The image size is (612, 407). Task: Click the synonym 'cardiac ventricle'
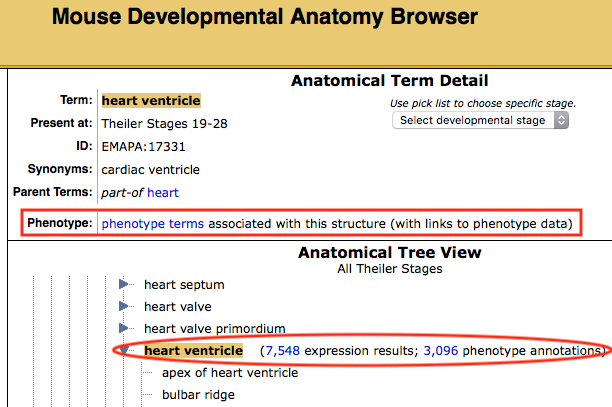151,170
